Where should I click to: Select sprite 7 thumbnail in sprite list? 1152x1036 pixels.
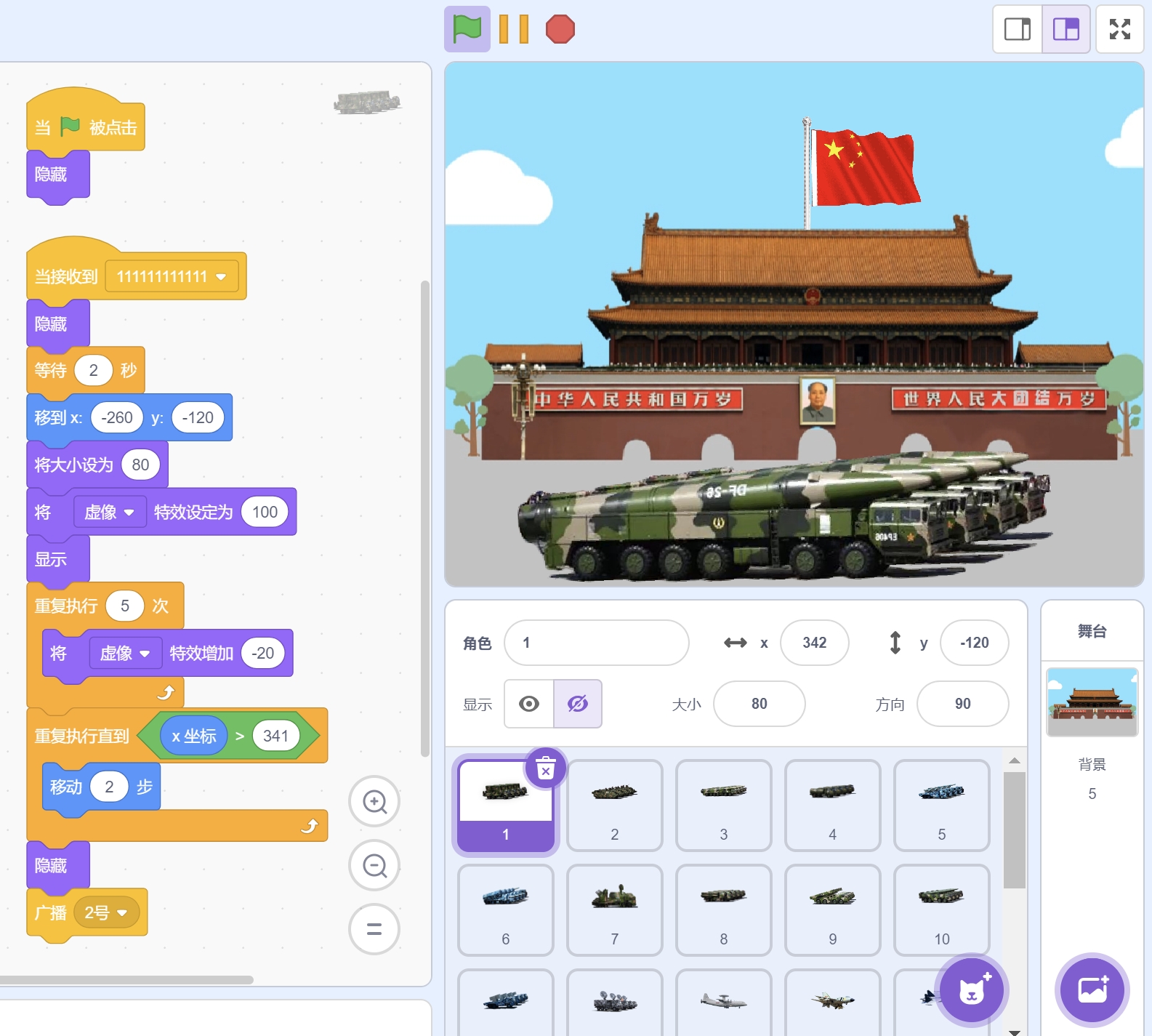click(614, 909)
